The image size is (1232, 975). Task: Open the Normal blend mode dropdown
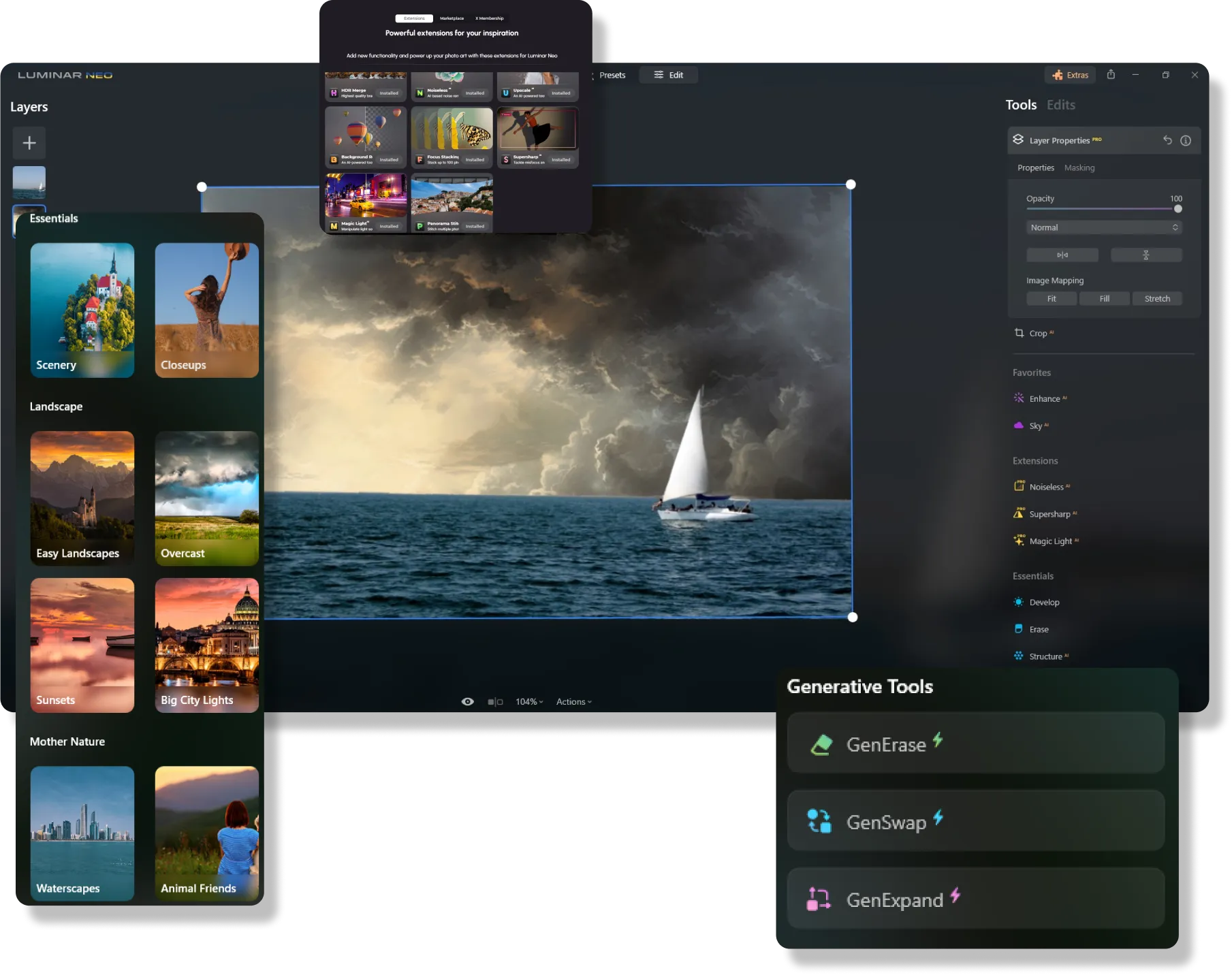(1104, 227)
